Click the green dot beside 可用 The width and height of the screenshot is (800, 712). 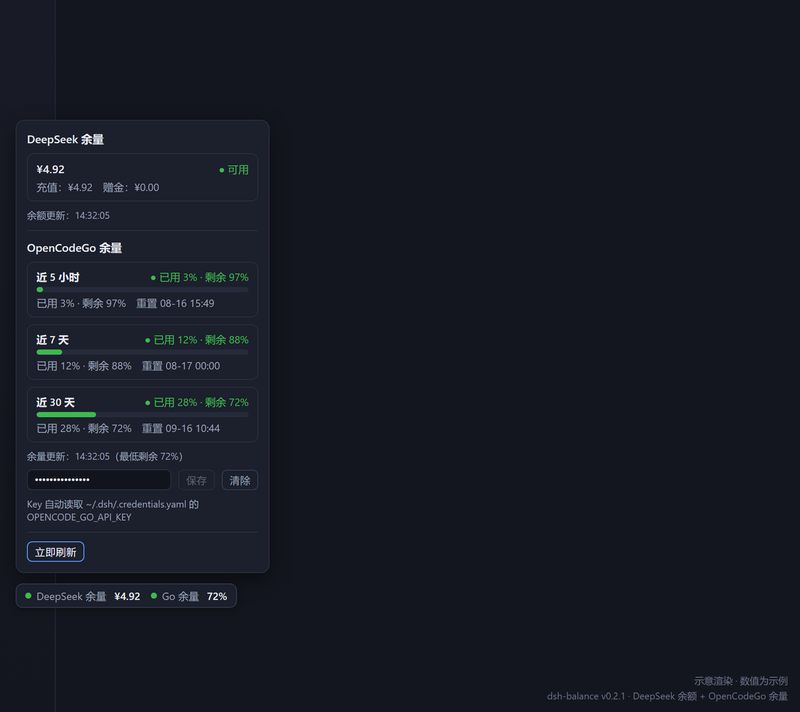(x=222, y=170)
